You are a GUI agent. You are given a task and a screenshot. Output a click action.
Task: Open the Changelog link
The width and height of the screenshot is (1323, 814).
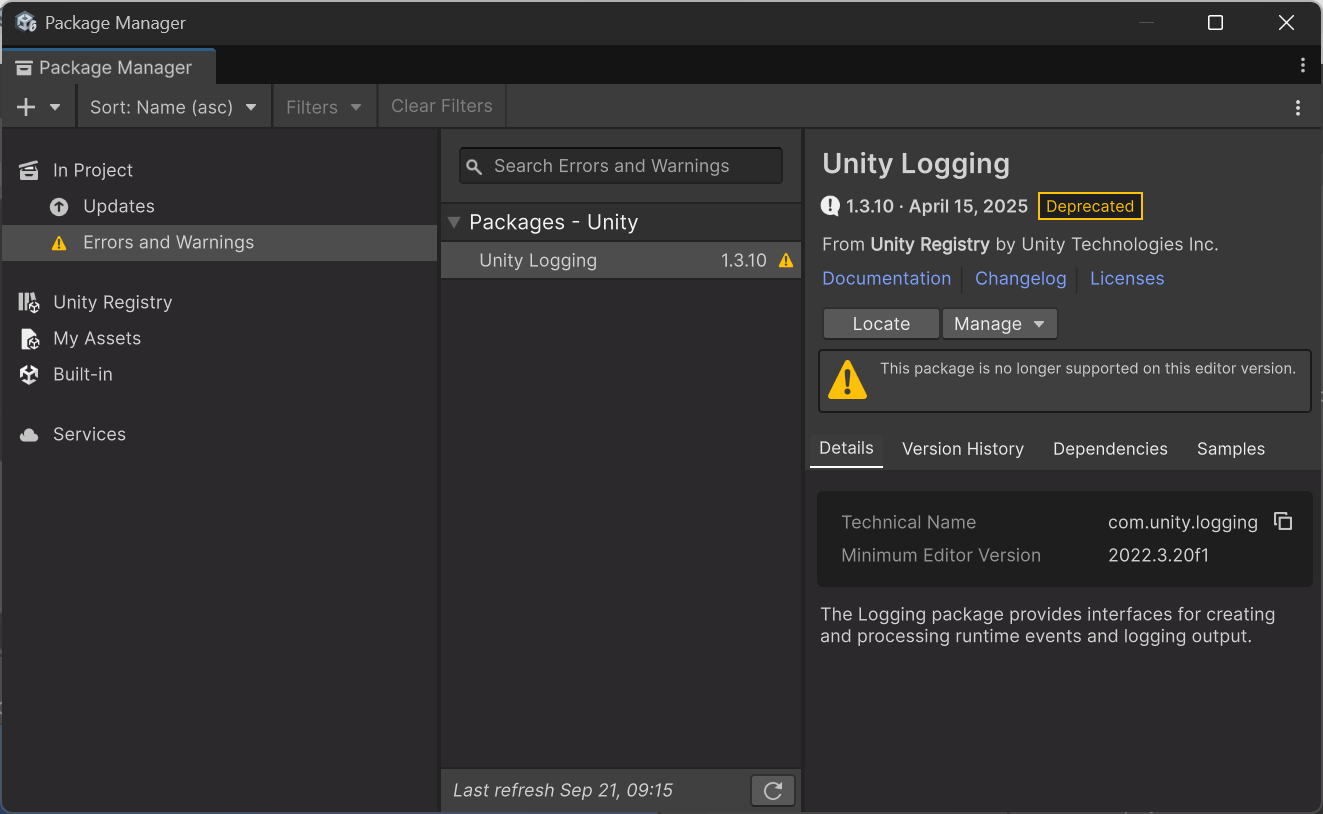(x=1021, y=278)
